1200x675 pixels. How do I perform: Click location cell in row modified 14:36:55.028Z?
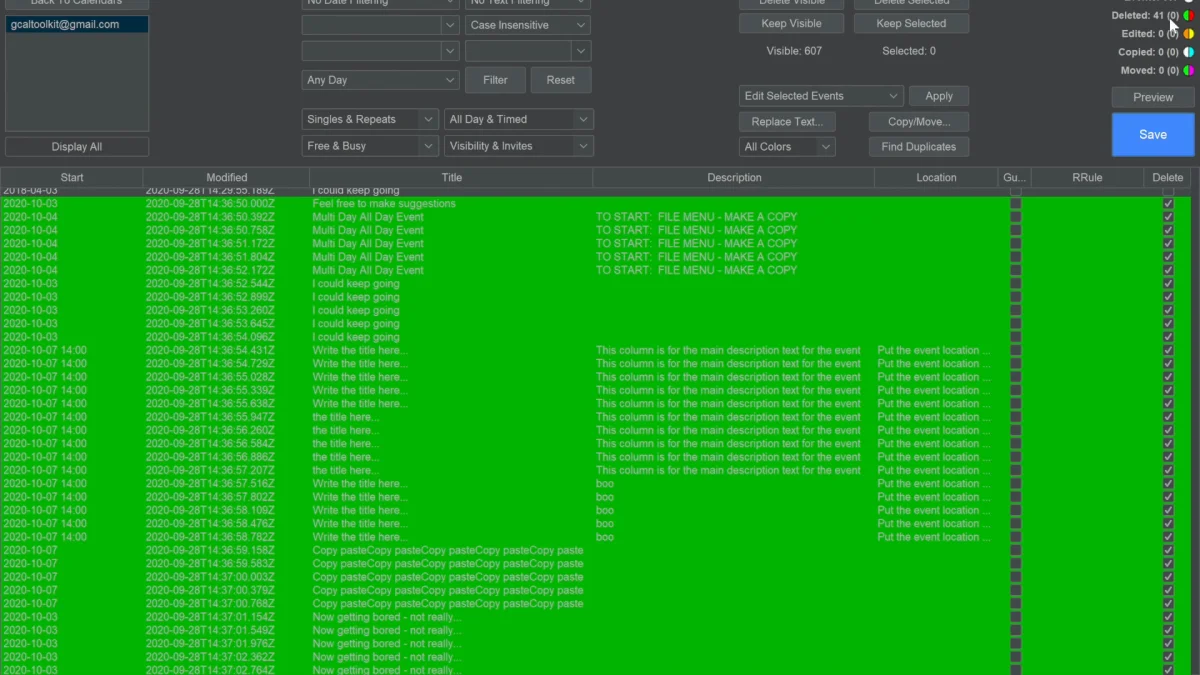934,378
